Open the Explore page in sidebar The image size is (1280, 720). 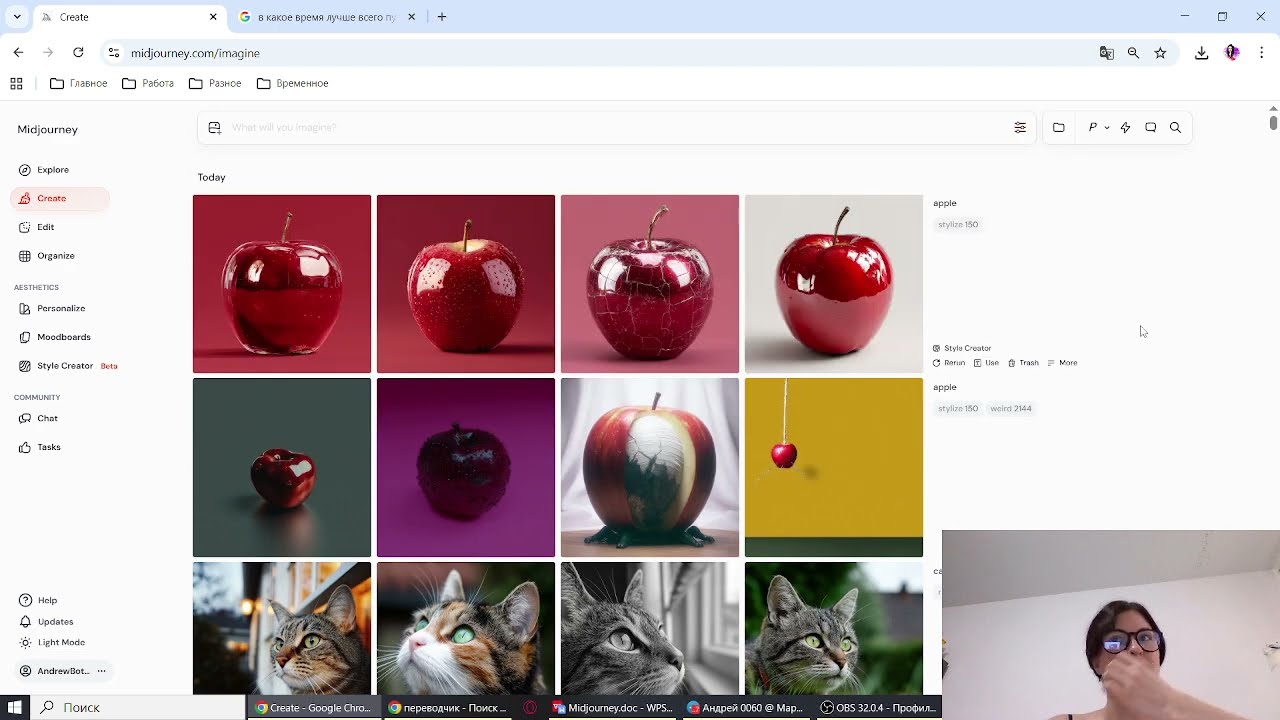[44, 170]
